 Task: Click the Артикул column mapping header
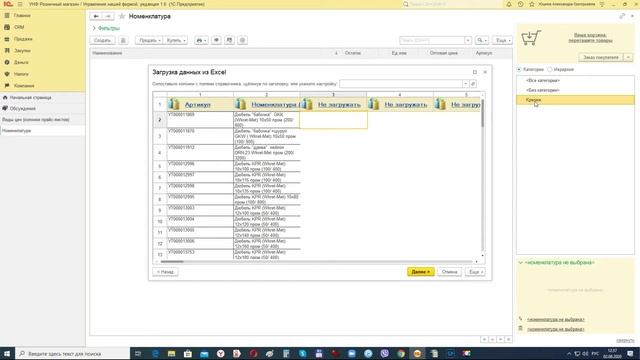coord(198,105)
